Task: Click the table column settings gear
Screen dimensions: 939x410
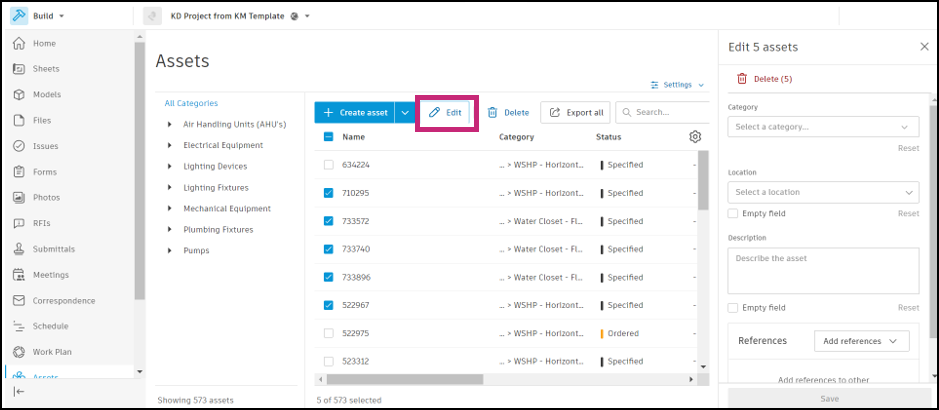Action: [695, 136]
